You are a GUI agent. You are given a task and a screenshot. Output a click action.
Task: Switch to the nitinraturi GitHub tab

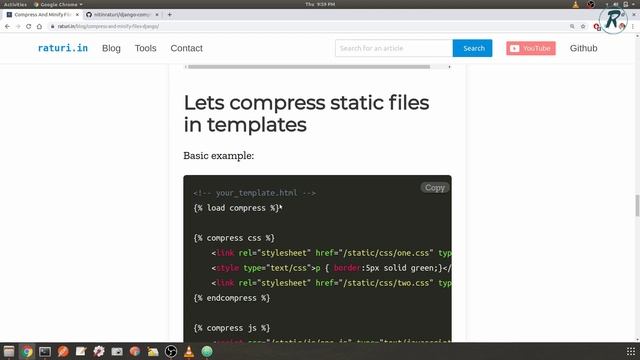[x=122, y=15]
